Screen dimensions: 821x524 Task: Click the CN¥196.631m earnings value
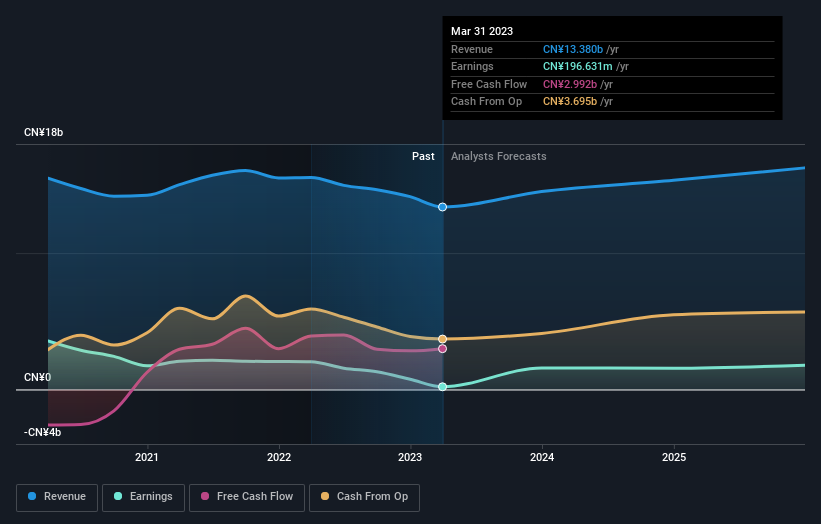pos(578,66)
